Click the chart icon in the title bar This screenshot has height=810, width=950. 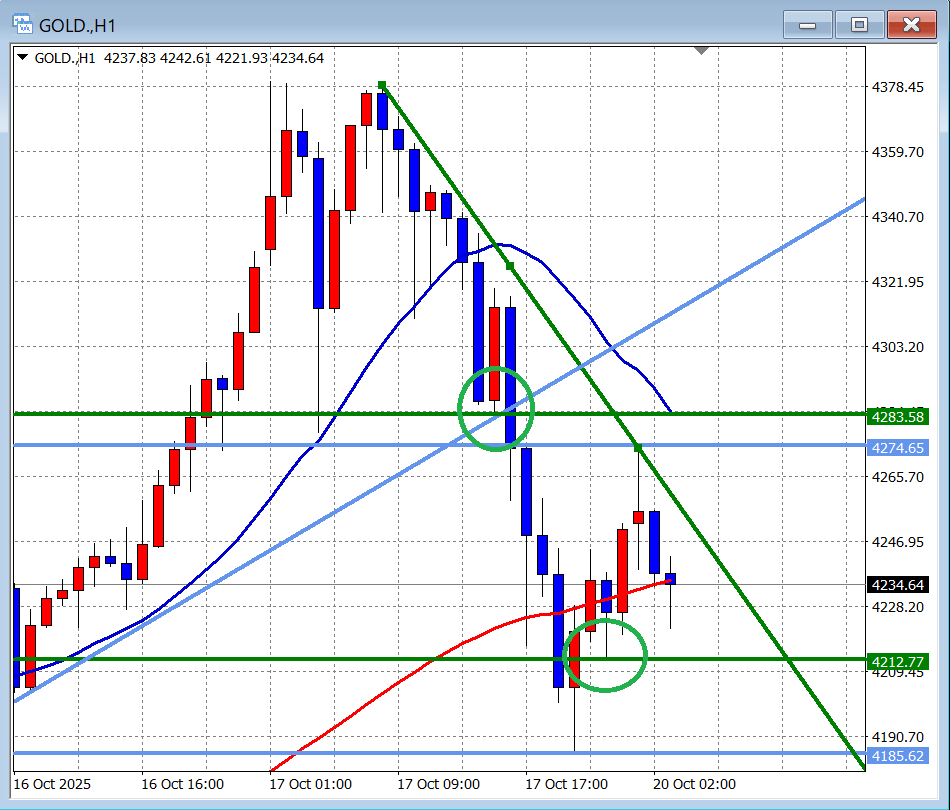21,24
